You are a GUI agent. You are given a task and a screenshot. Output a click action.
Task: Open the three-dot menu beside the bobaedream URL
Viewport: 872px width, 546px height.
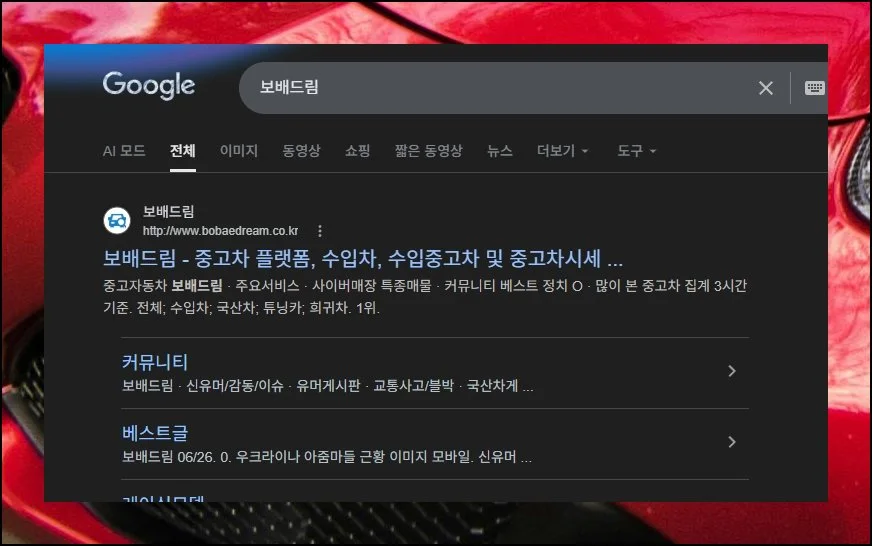pyautogui.click(x=320, y=231)
